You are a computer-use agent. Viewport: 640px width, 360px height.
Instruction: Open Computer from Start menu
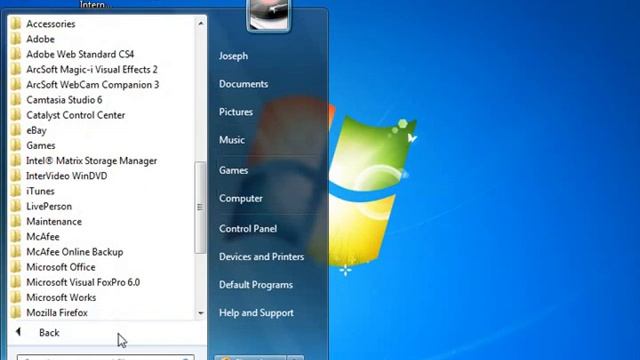(x=240, y=198)
